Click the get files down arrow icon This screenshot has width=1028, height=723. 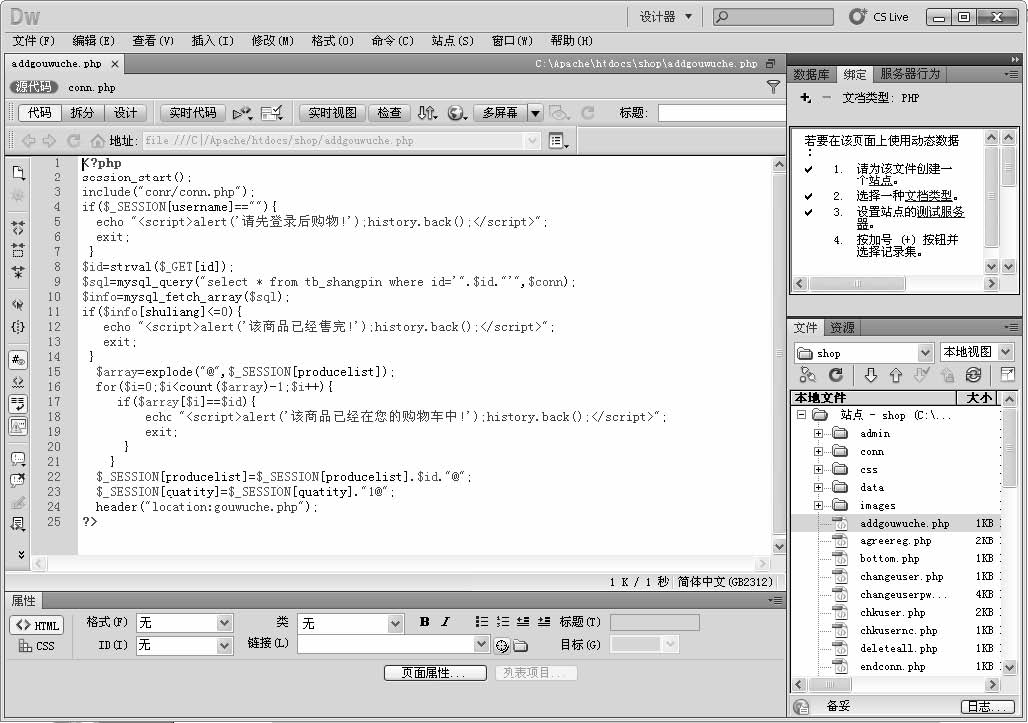pos(871,375)
